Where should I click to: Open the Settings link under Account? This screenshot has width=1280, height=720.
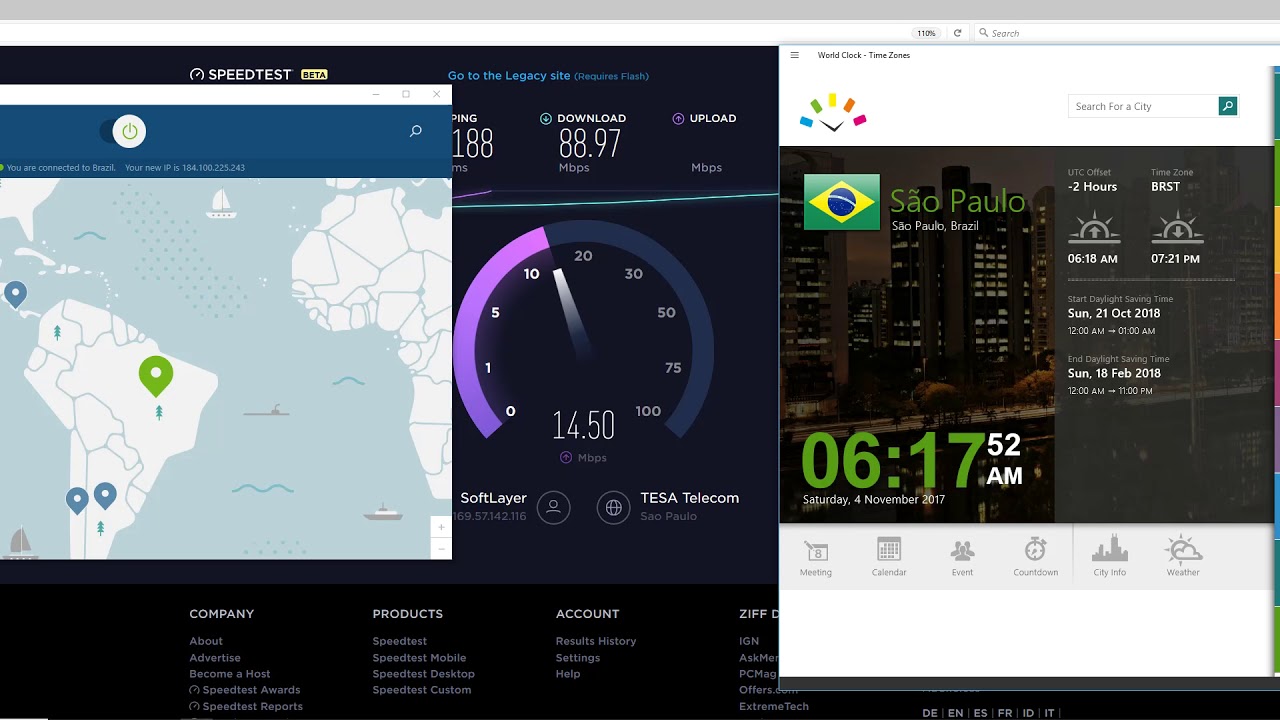(x=578, y=658)
